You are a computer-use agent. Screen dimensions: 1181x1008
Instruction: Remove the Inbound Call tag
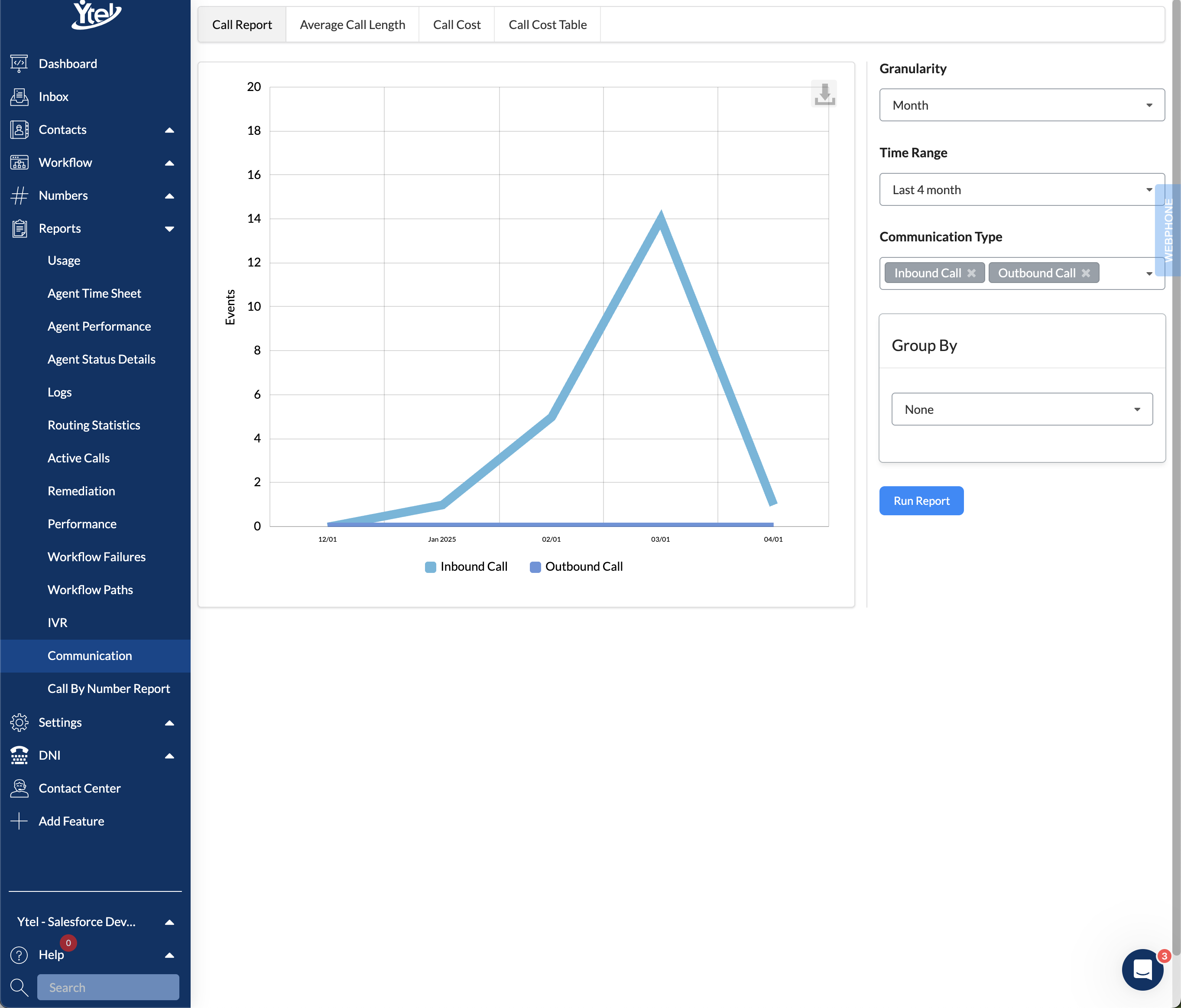(x=971, y=273)
